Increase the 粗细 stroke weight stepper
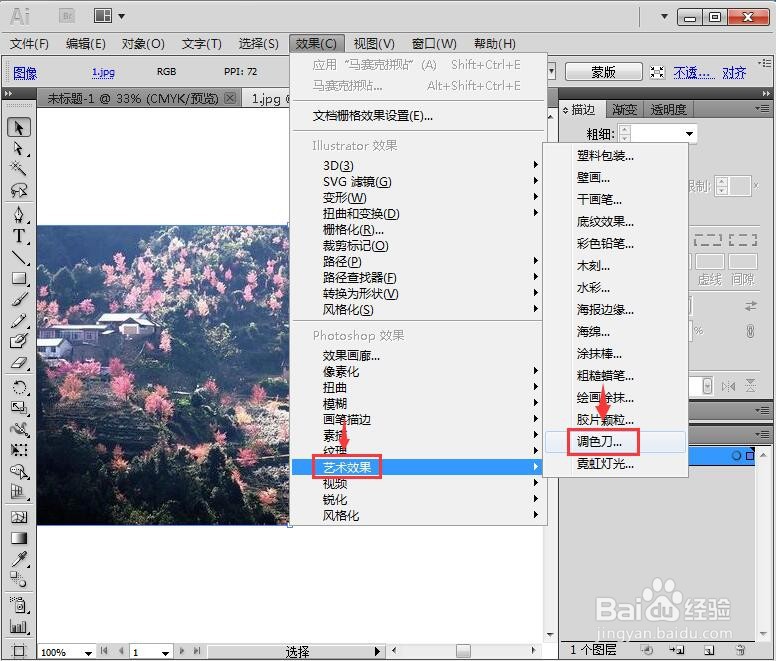The image size is (776, 661). click(626, 130)
